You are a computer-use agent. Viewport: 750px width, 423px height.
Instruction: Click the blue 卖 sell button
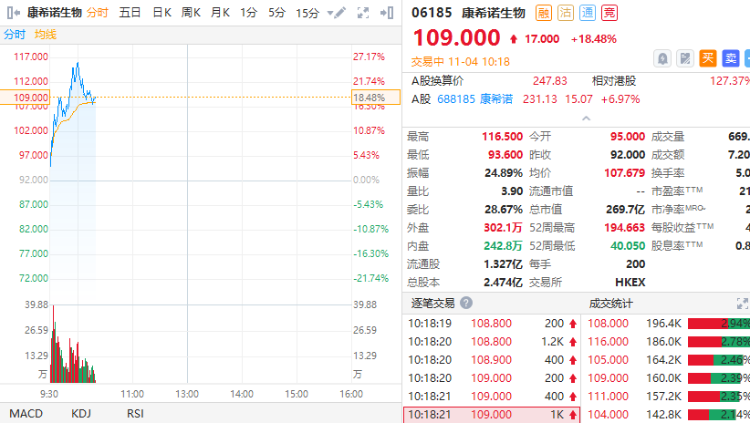731,59
